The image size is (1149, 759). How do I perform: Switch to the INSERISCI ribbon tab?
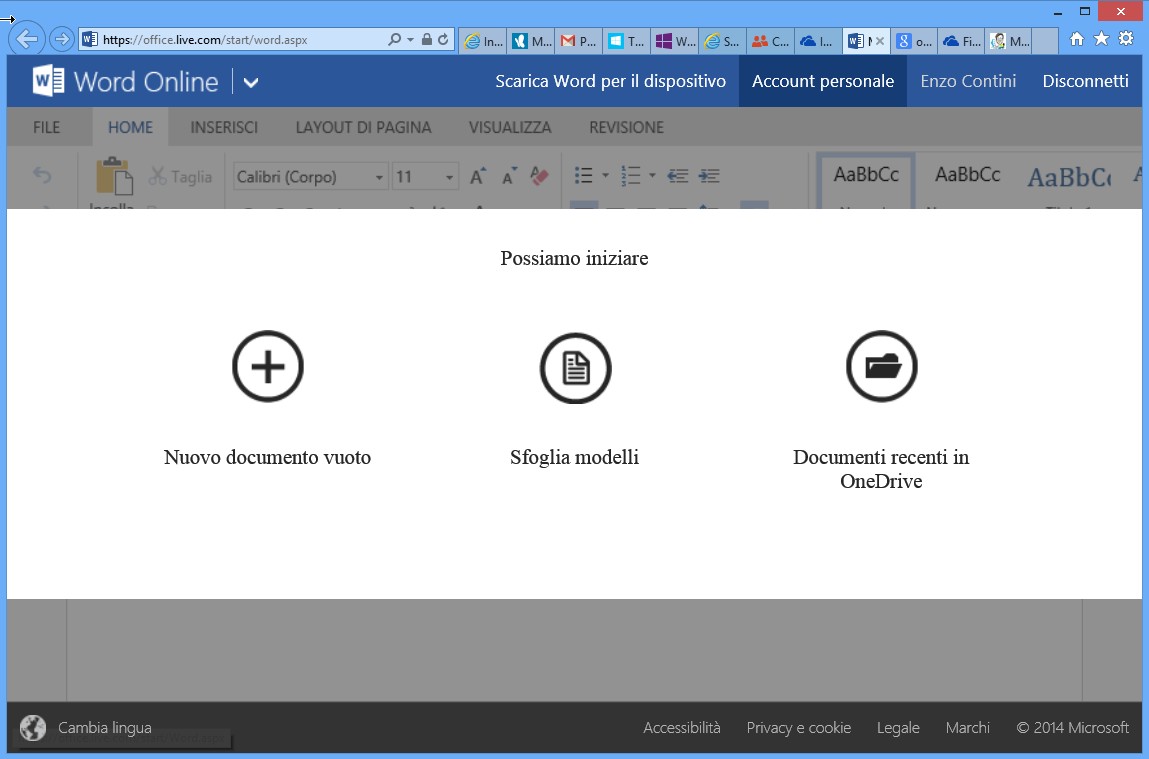click(224, 127)
